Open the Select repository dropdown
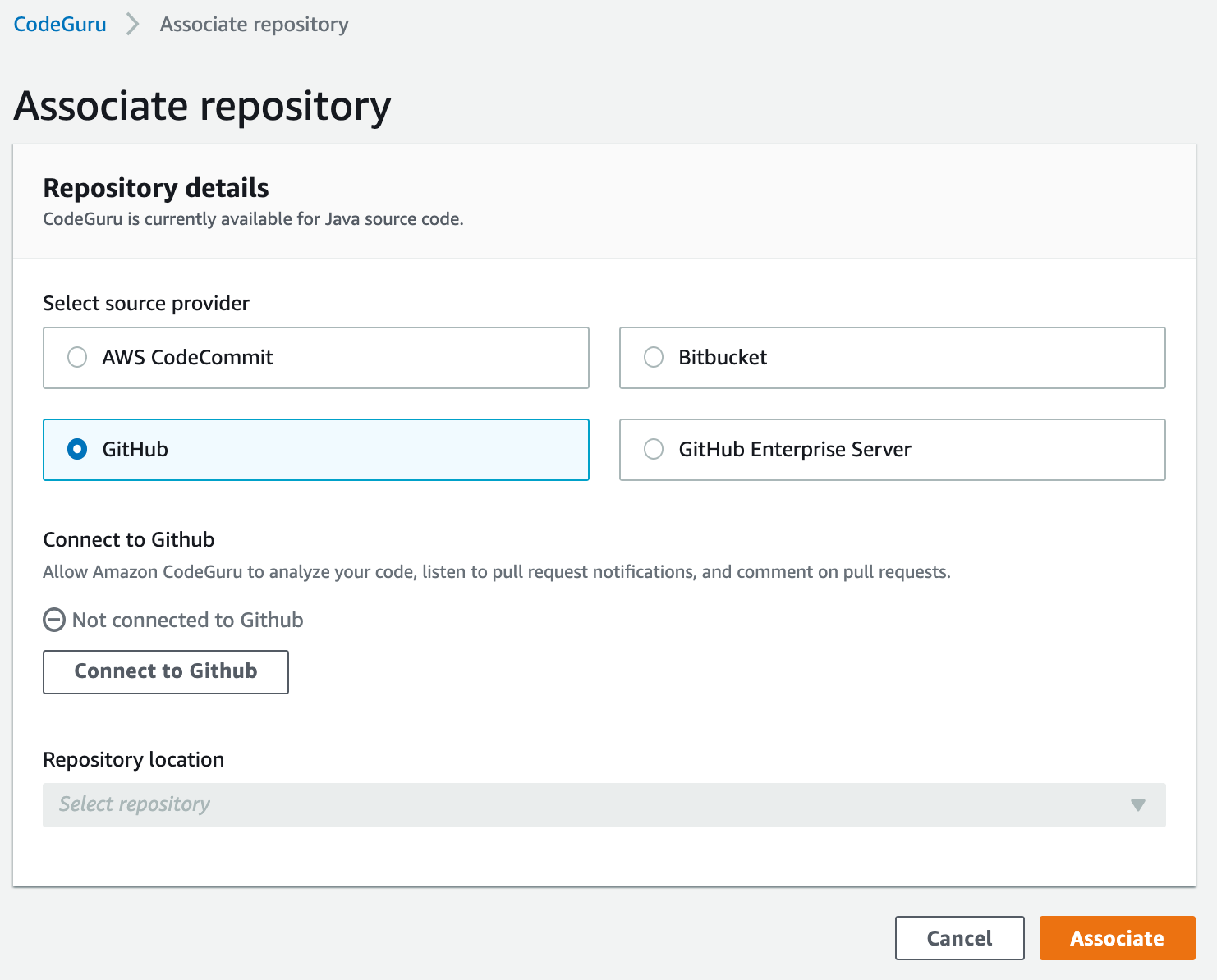 (x=604, y=805)
